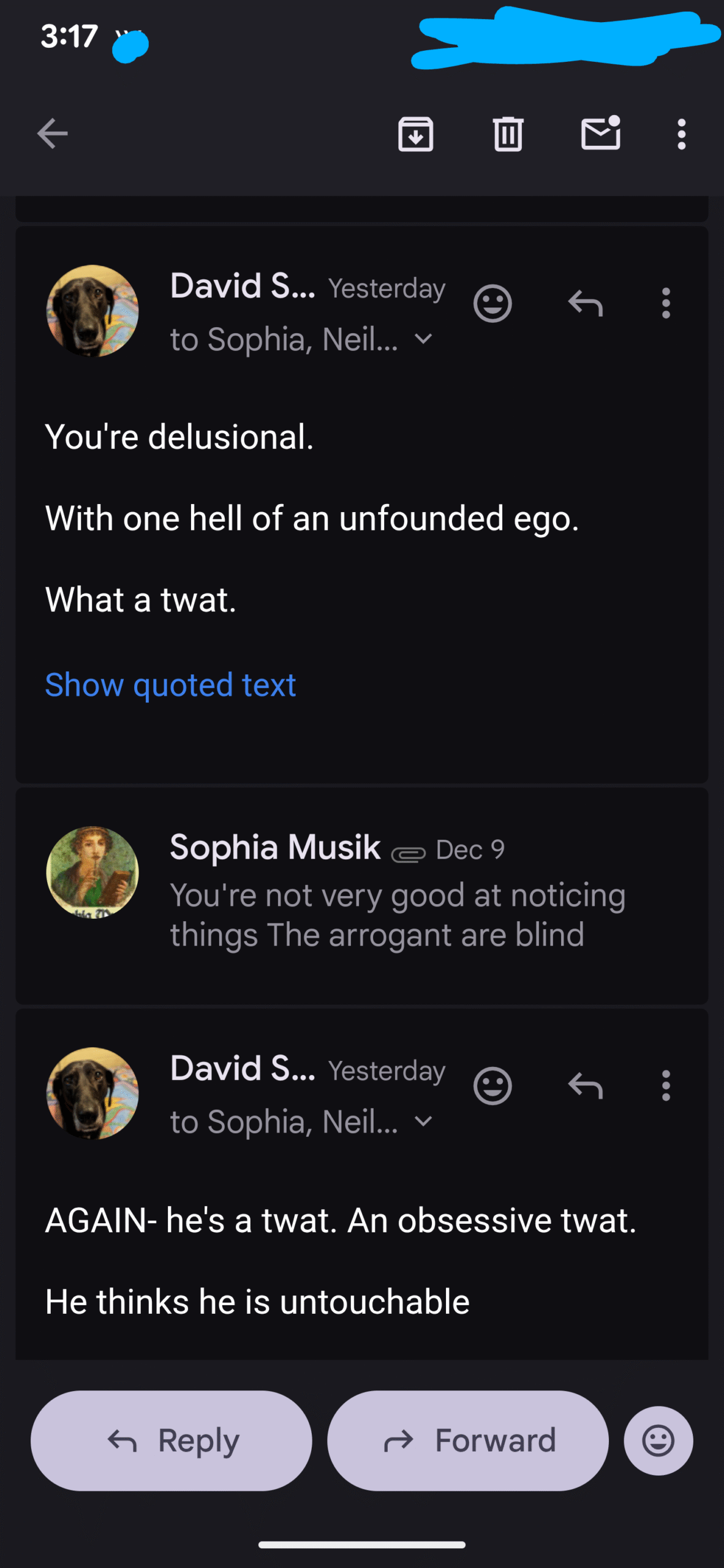
Task: Open Sophia Musik's profile picture
Action: tap(92, 872)
